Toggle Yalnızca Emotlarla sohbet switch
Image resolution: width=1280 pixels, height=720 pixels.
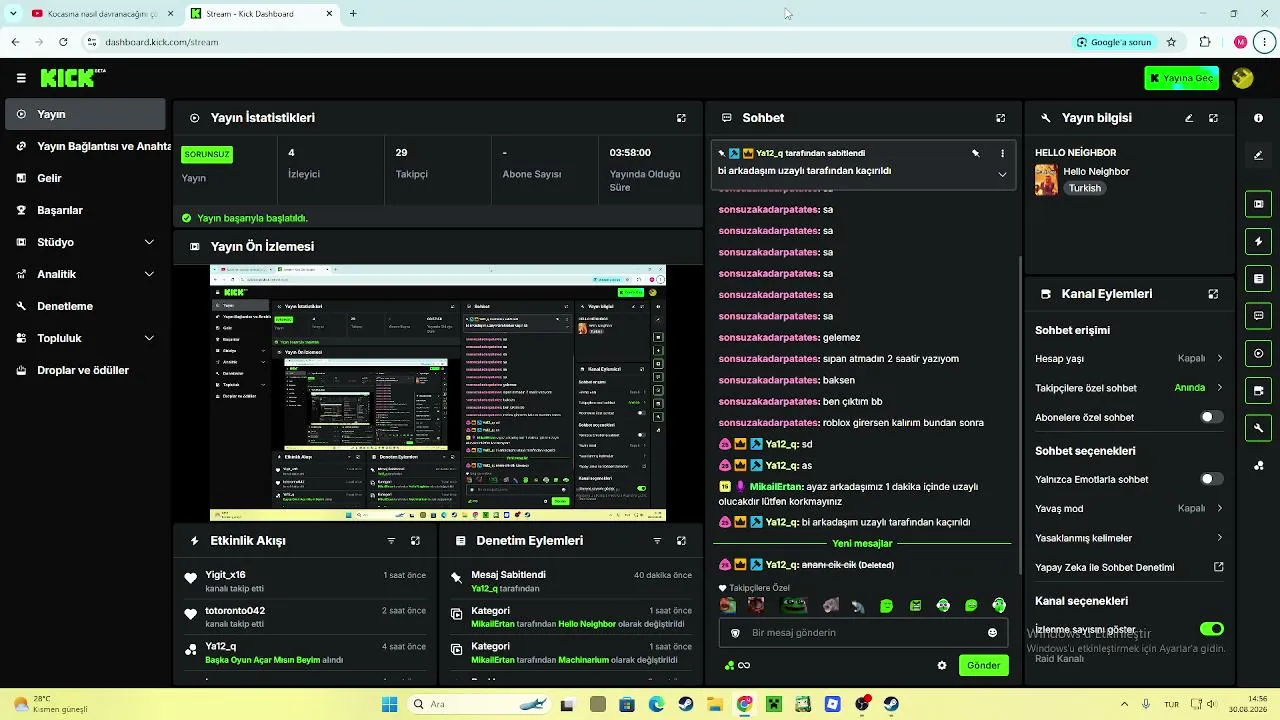click(x=1211, y=479)
